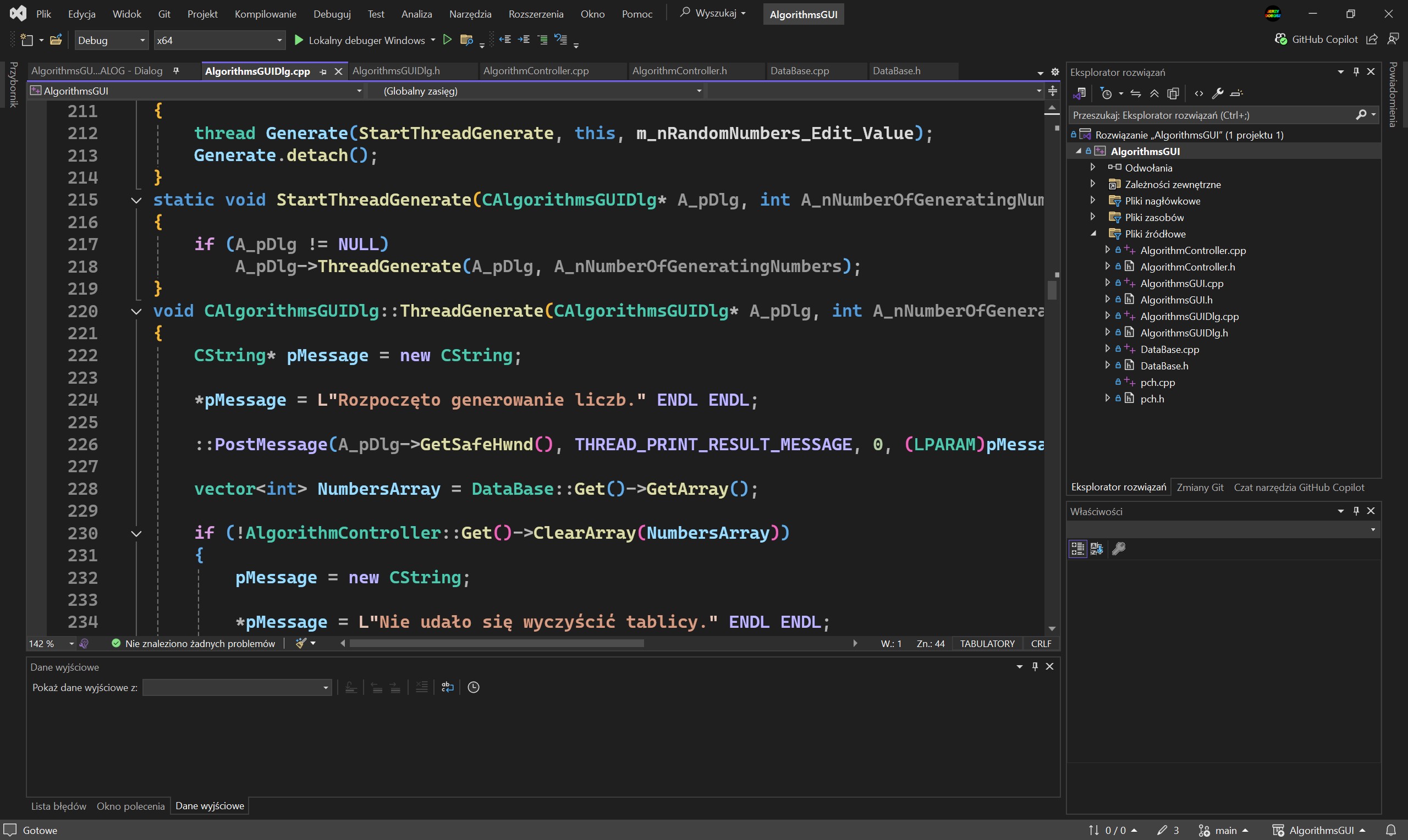Screen dimensions: 1408x840
Task: Toggle word wrap in the output panel
Action: [447, 687]
